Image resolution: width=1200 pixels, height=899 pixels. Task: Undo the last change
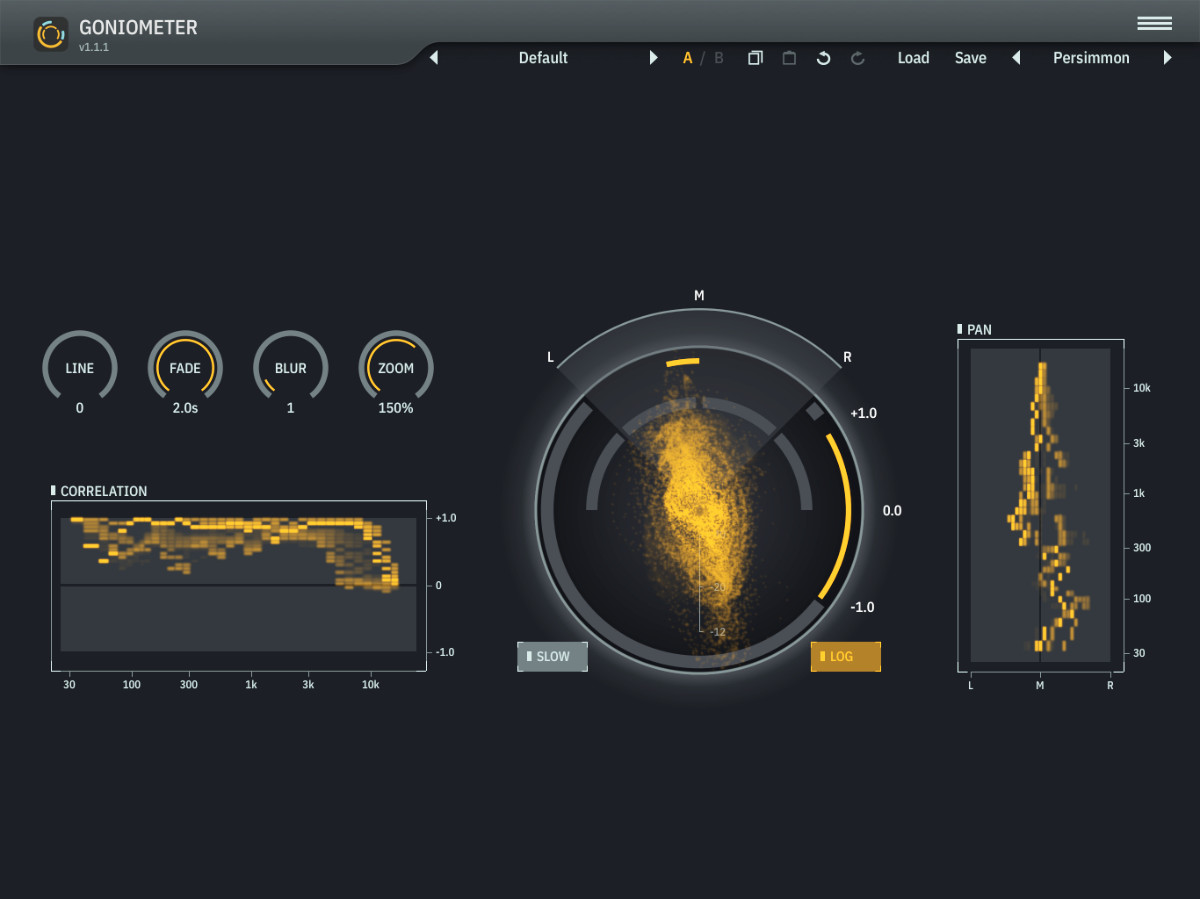point(823,58)
